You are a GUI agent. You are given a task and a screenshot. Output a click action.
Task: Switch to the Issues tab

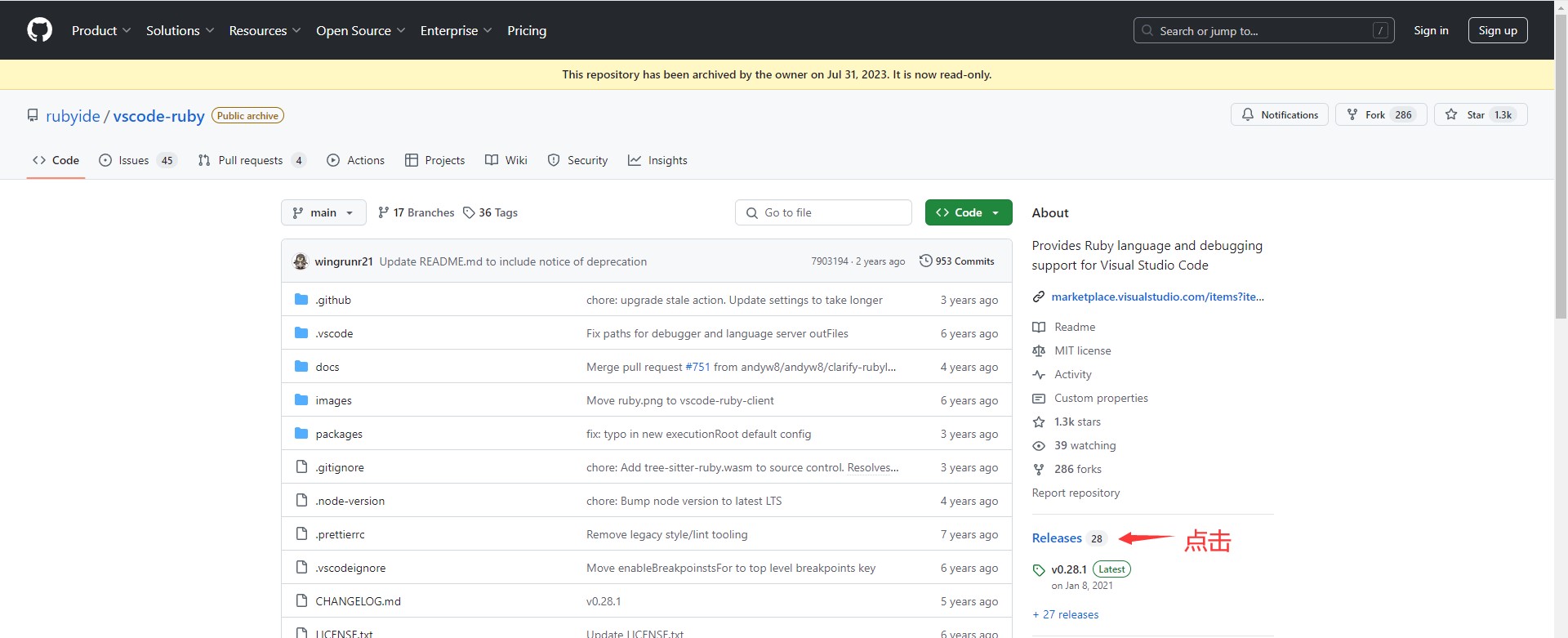click(x=137, y=160)
